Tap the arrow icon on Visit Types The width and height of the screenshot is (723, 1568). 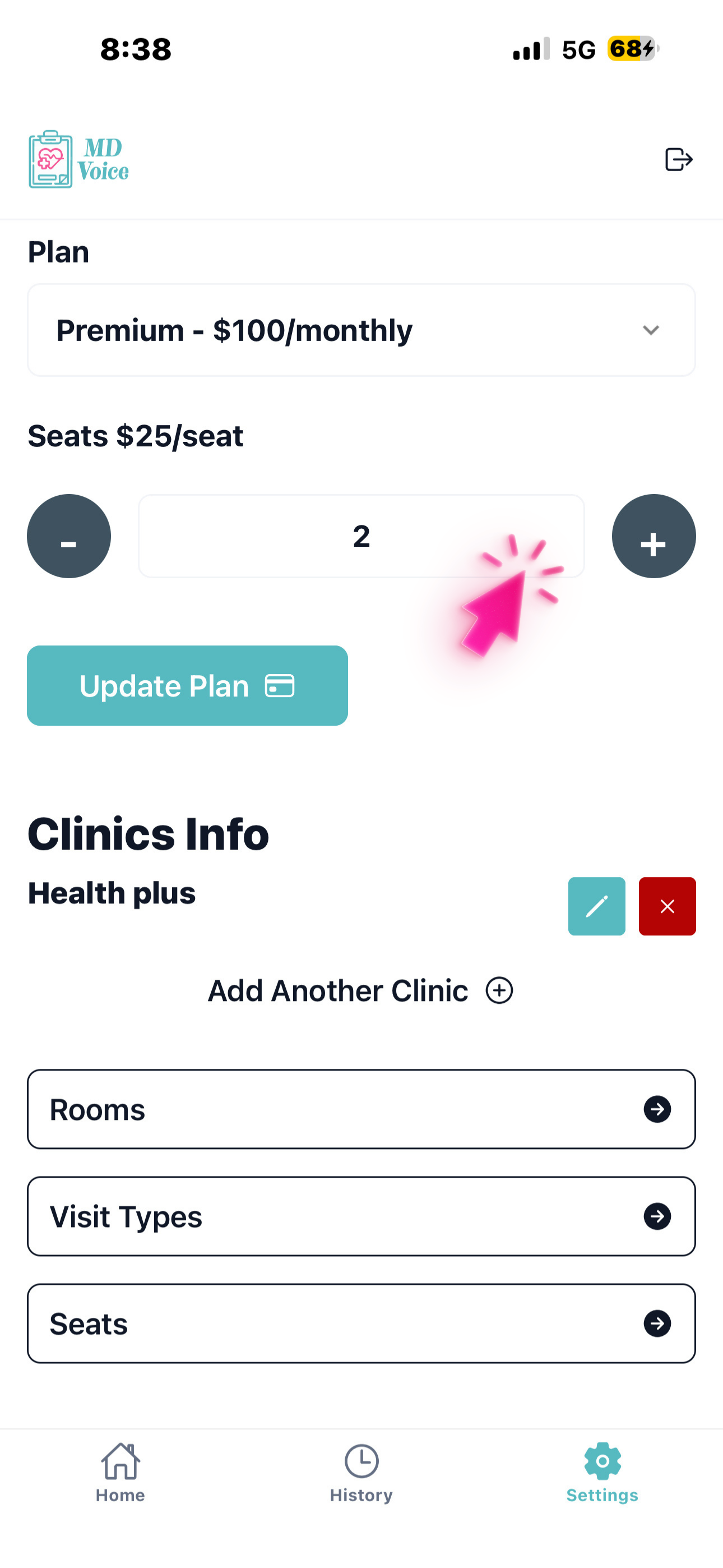(x=657, y=1216)
